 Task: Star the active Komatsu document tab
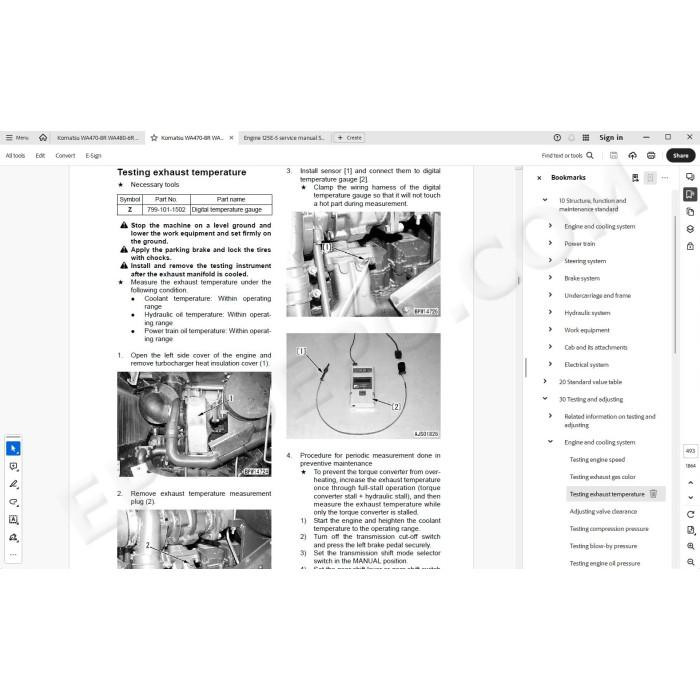pos(154,138)
